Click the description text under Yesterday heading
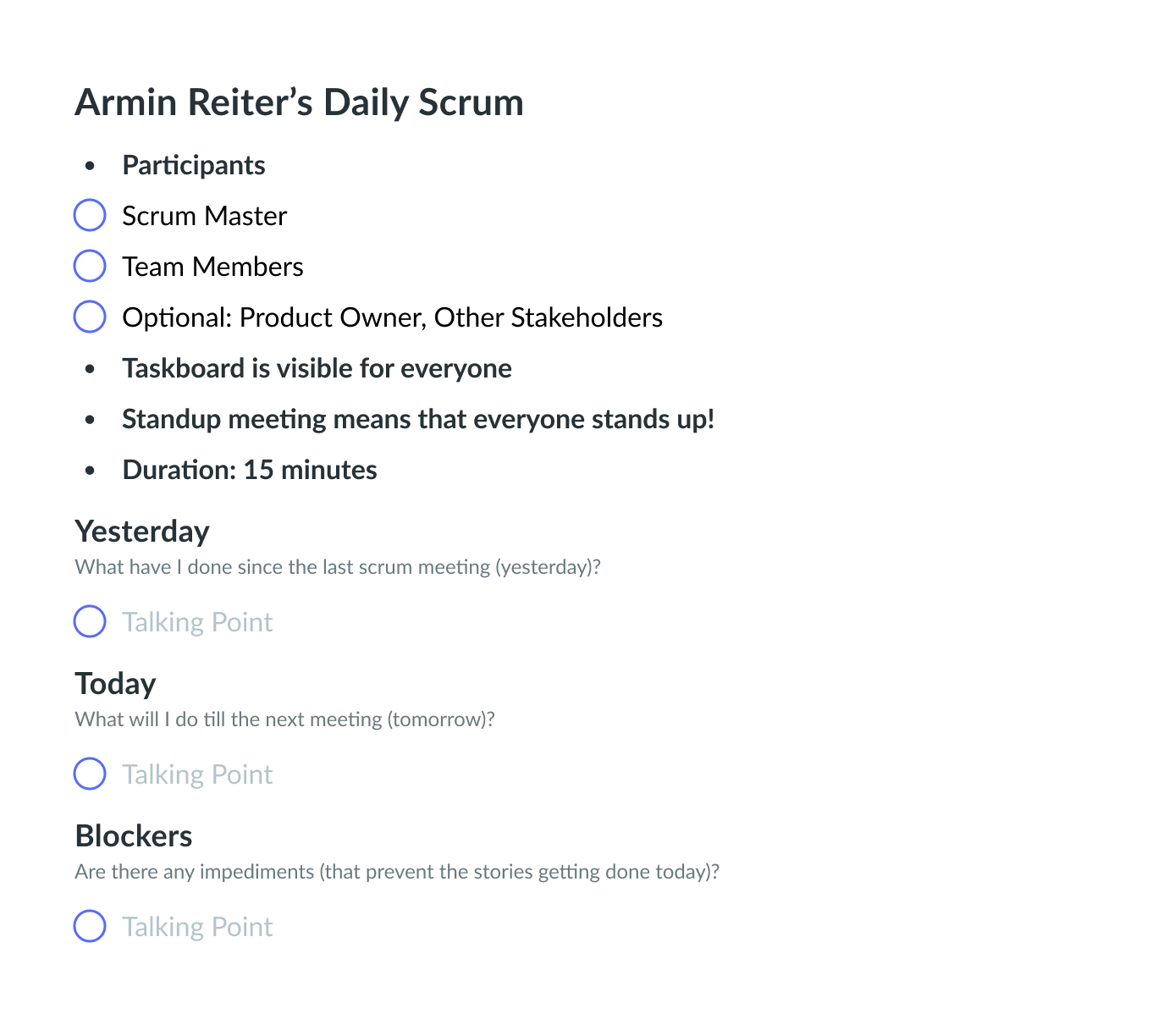This screenshot has width=1158, height=1036. (x=338, y=567)
